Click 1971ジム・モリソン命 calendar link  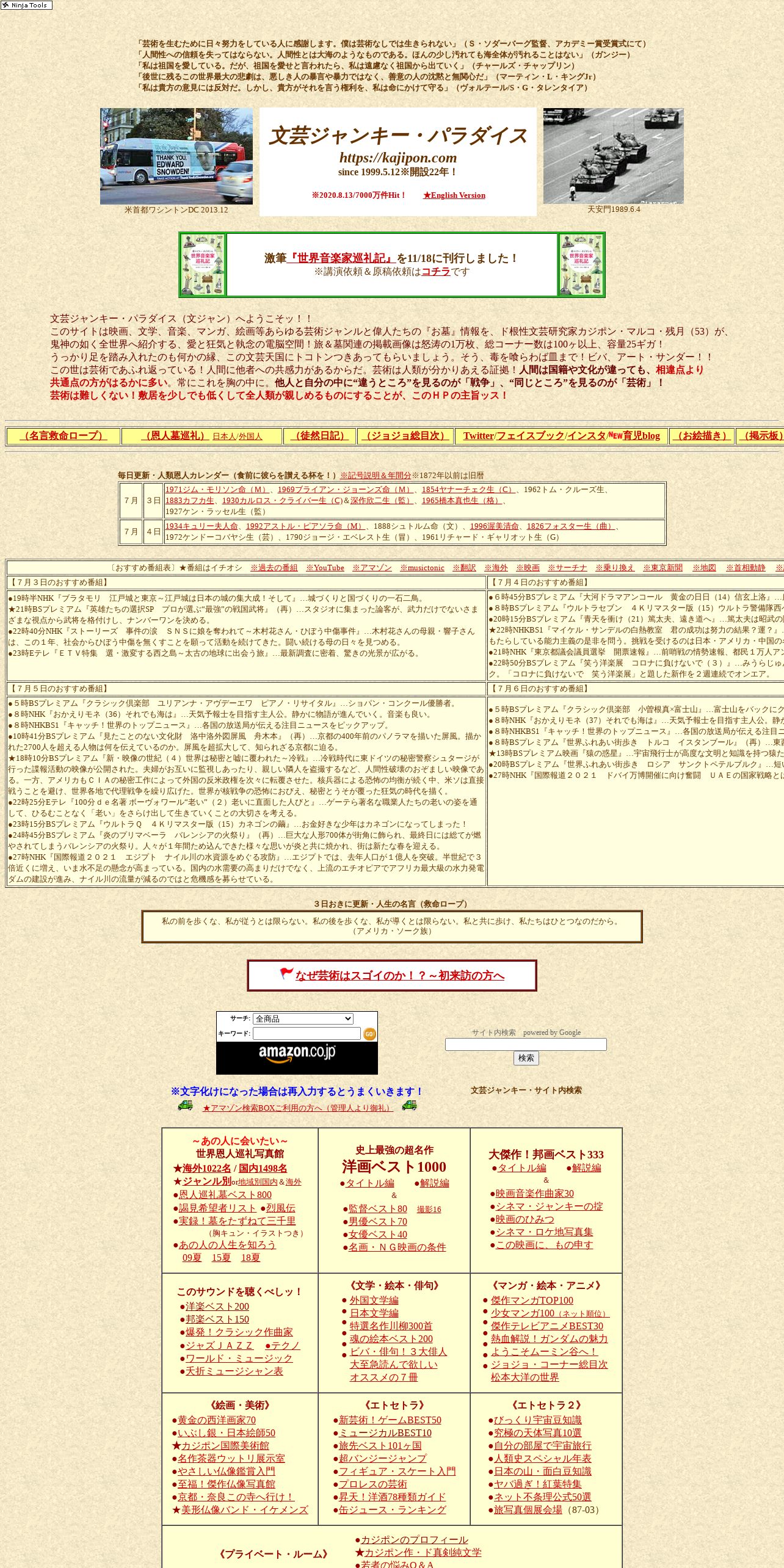click(x=218, y=490)
